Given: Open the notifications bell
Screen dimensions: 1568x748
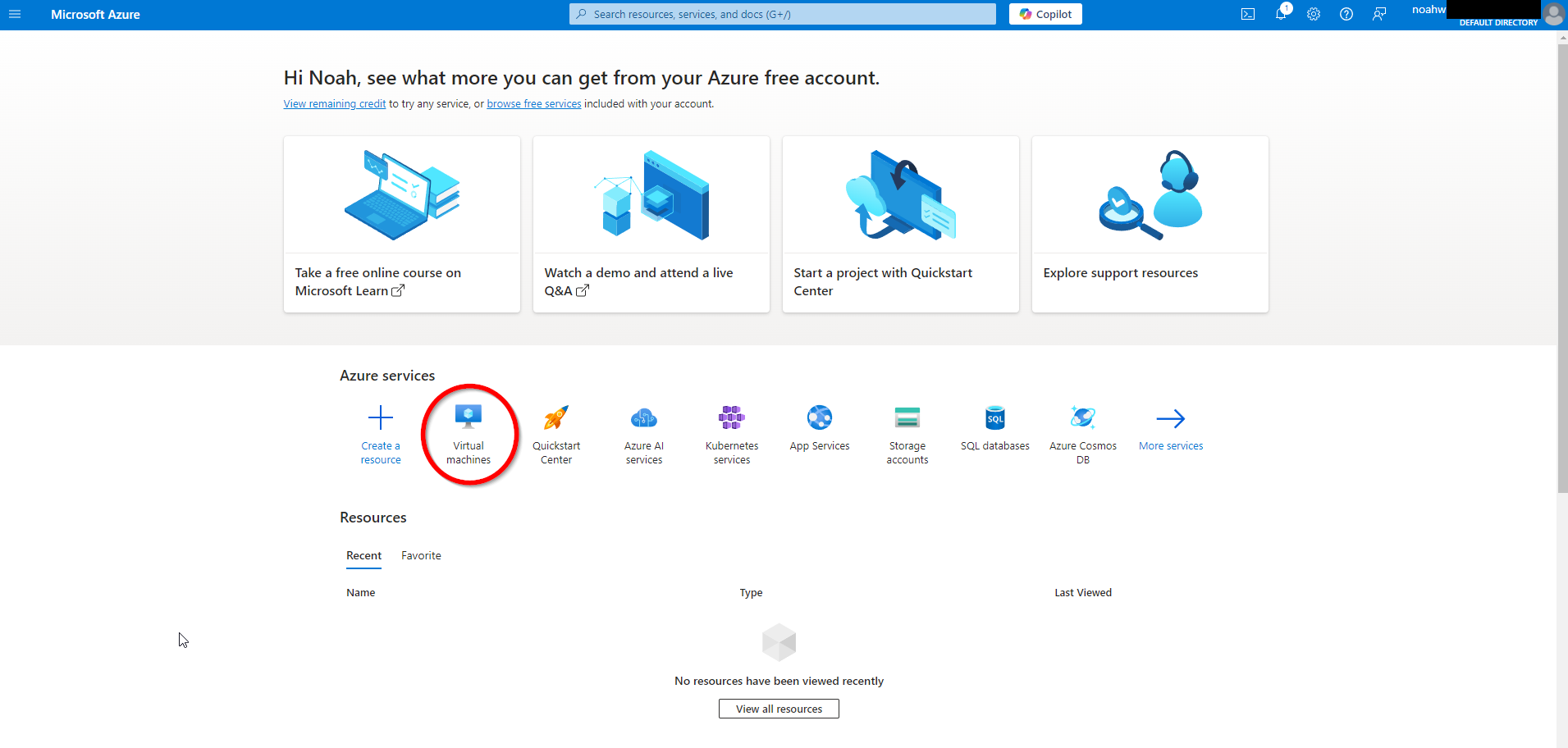Looking at the screenshot, I should click(x=1281, y=14).
